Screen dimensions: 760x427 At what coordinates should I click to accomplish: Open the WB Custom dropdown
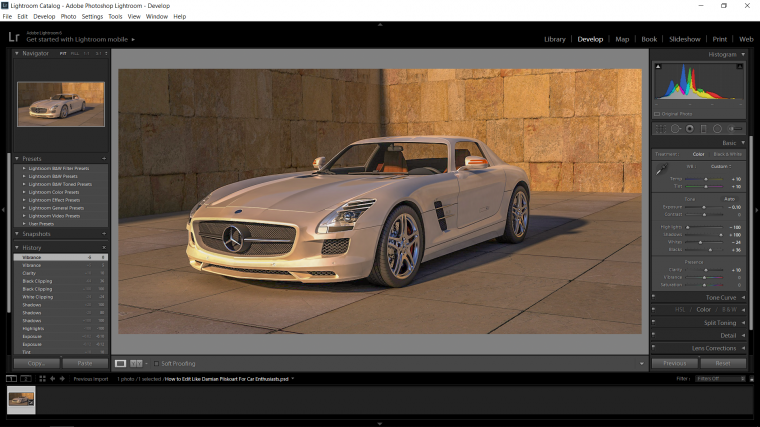[721, 166]
